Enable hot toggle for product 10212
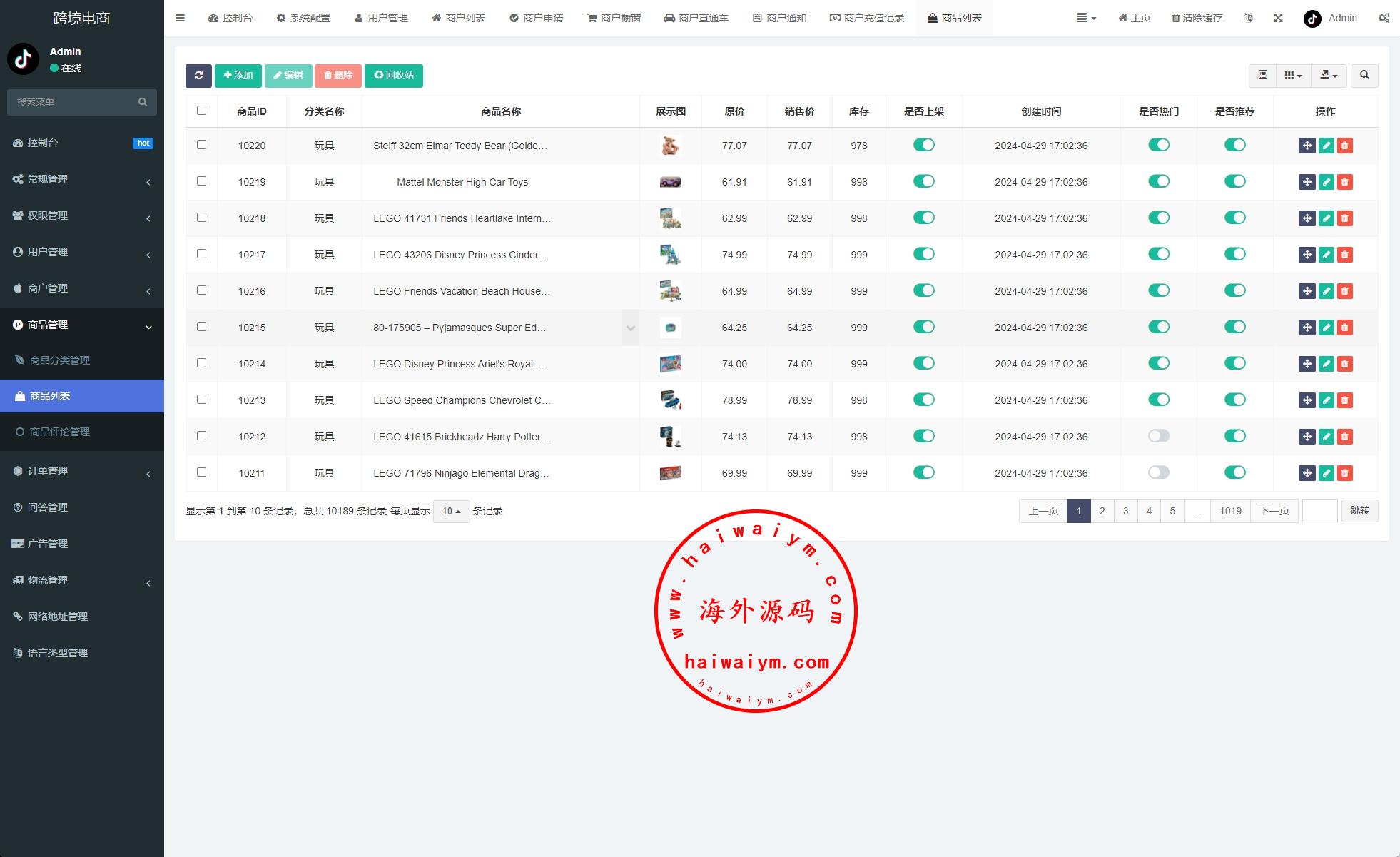 click(x=1158, y=436)
